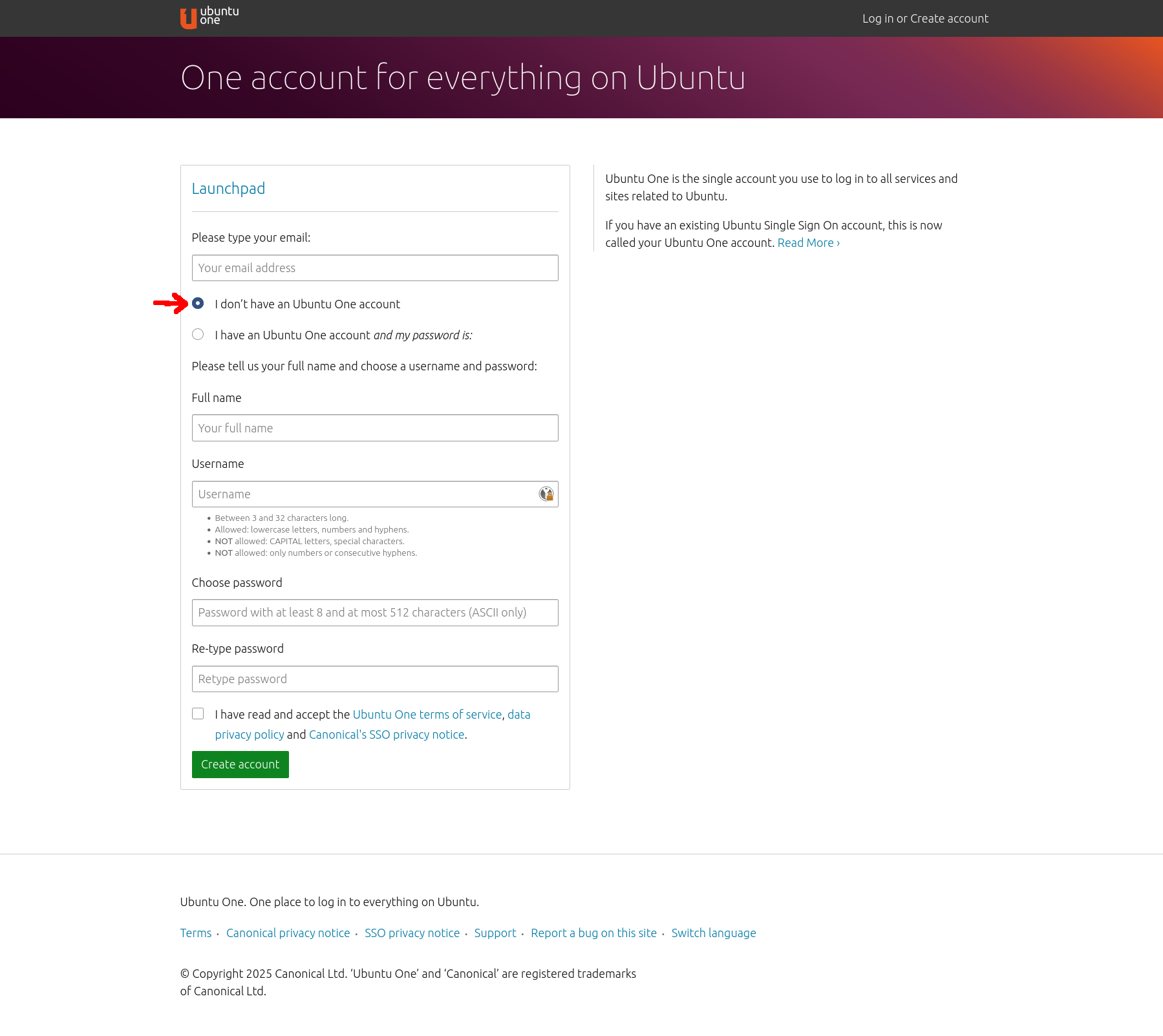Click the password manager icon in Username field

(546, 494)
